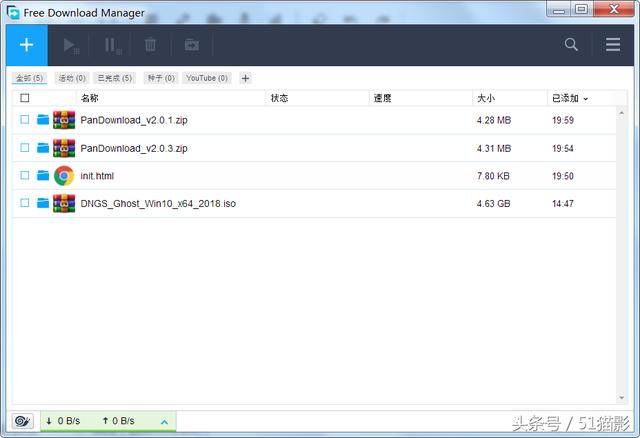Minimize the Free Download Manager window

559,9
